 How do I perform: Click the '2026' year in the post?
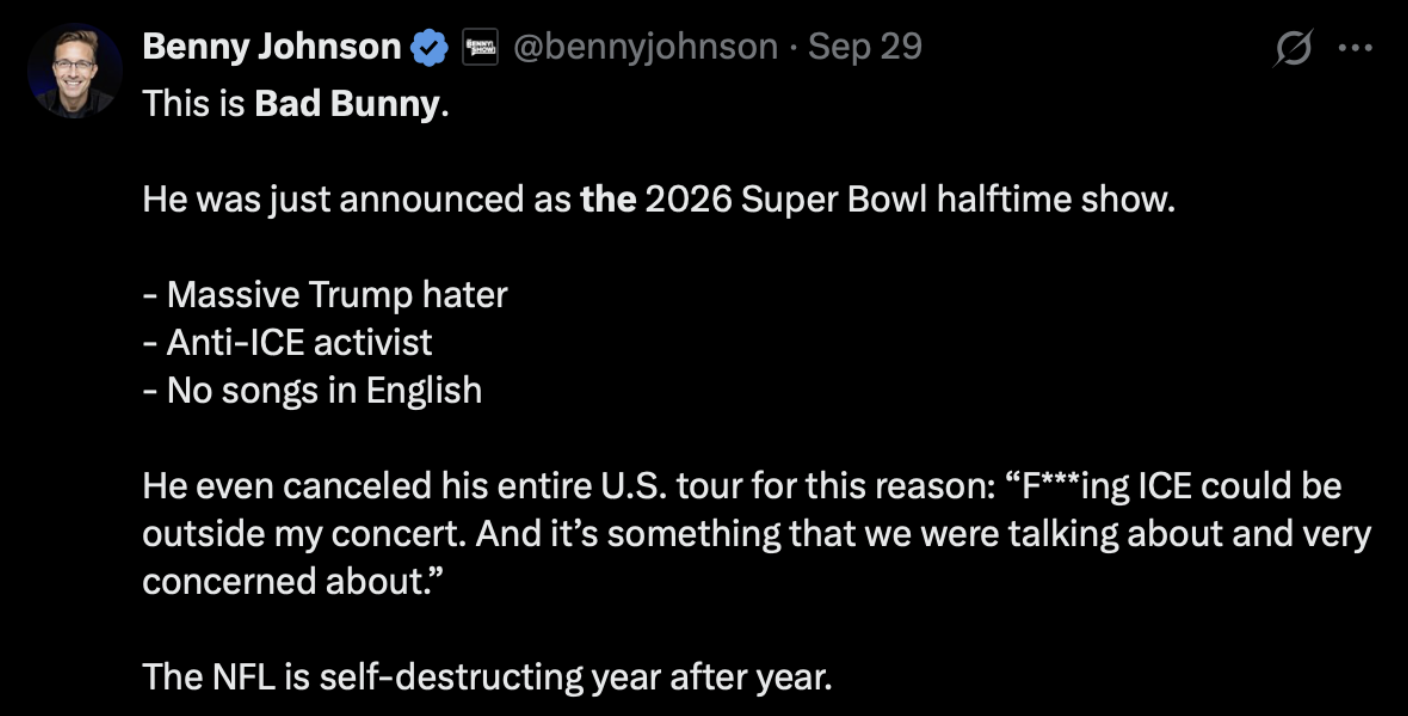(688, 200)
